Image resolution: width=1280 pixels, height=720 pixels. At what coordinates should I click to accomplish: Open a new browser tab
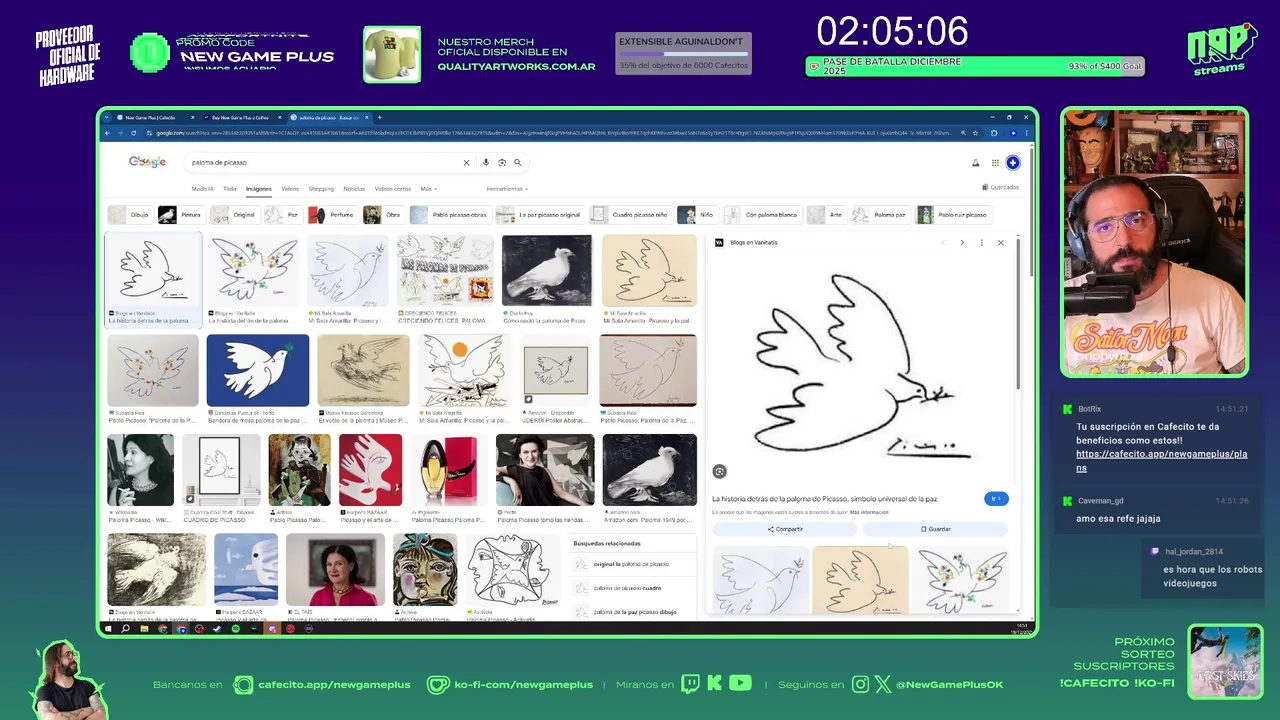tap(379, 118)
